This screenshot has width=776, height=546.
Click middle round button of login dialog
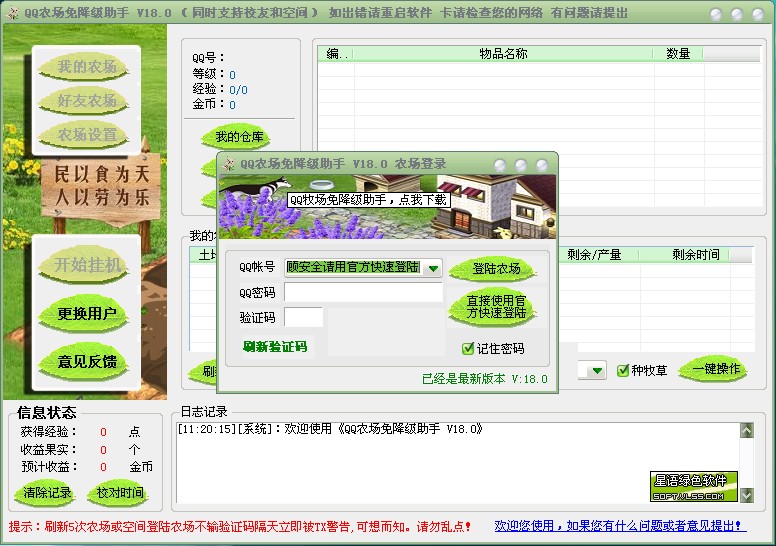click(521, 165)
